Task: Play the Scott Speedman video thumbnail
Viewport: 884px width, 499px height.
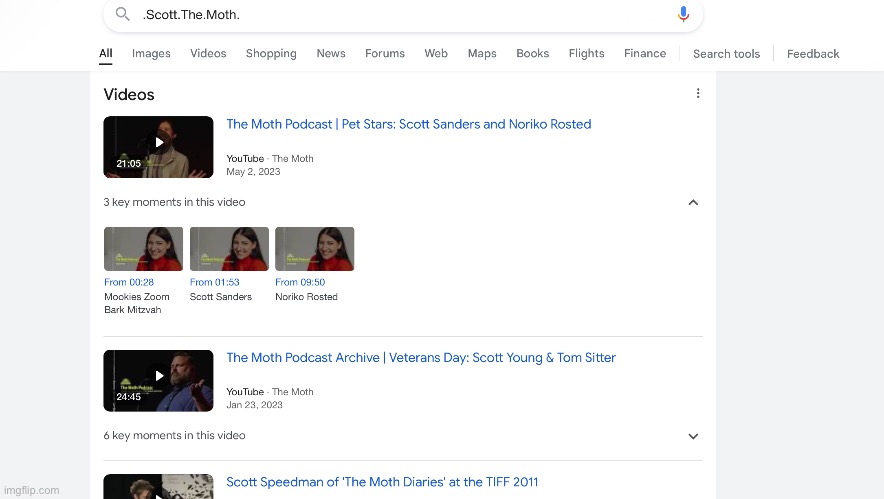Action: tap(158, 487)
